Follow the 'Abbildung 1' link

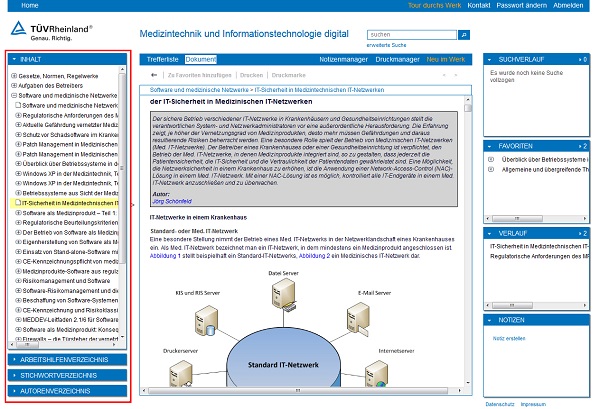click(165, 256)
